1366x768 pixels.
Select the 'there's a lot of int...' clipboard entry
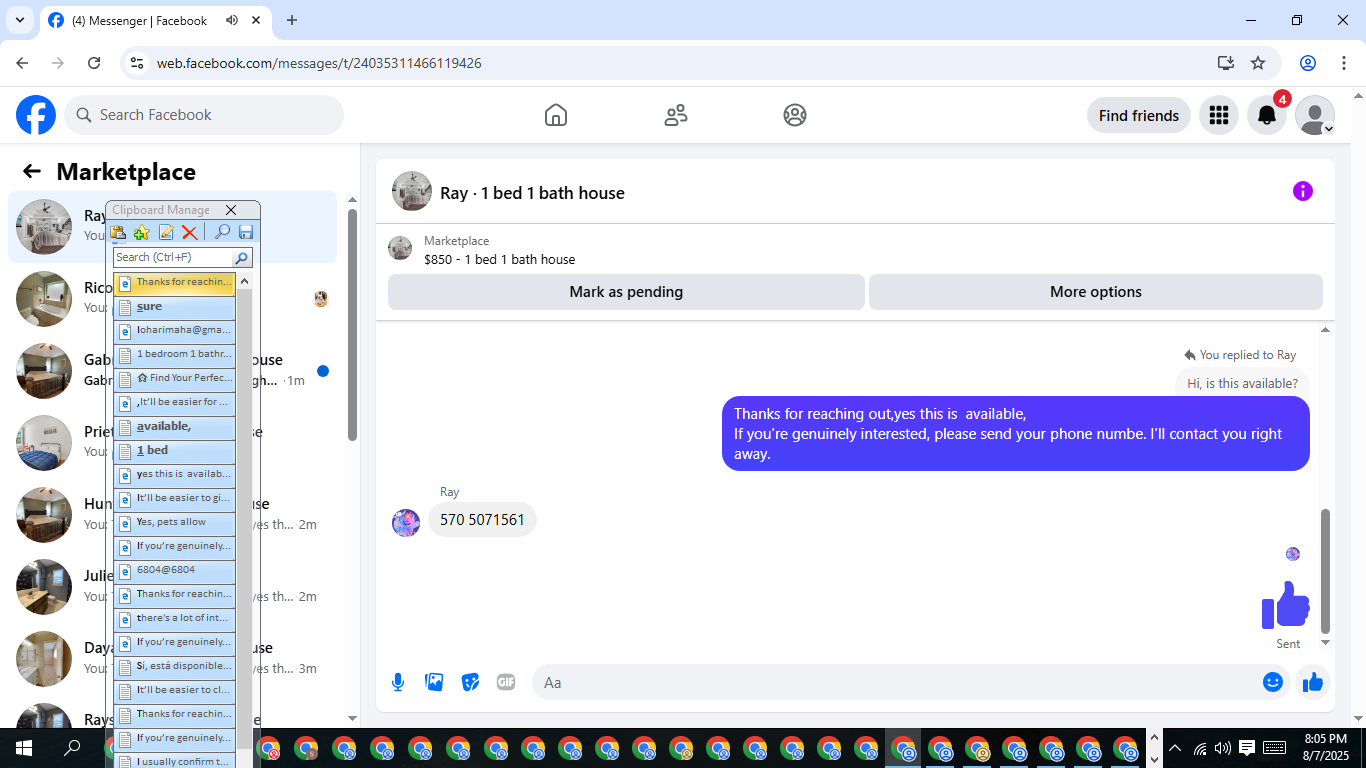coord(174,619)
